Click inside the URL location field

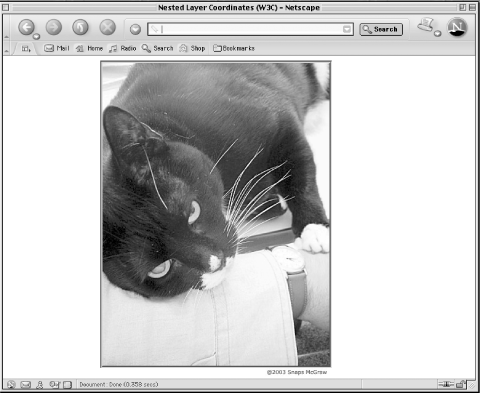[250, 29]
